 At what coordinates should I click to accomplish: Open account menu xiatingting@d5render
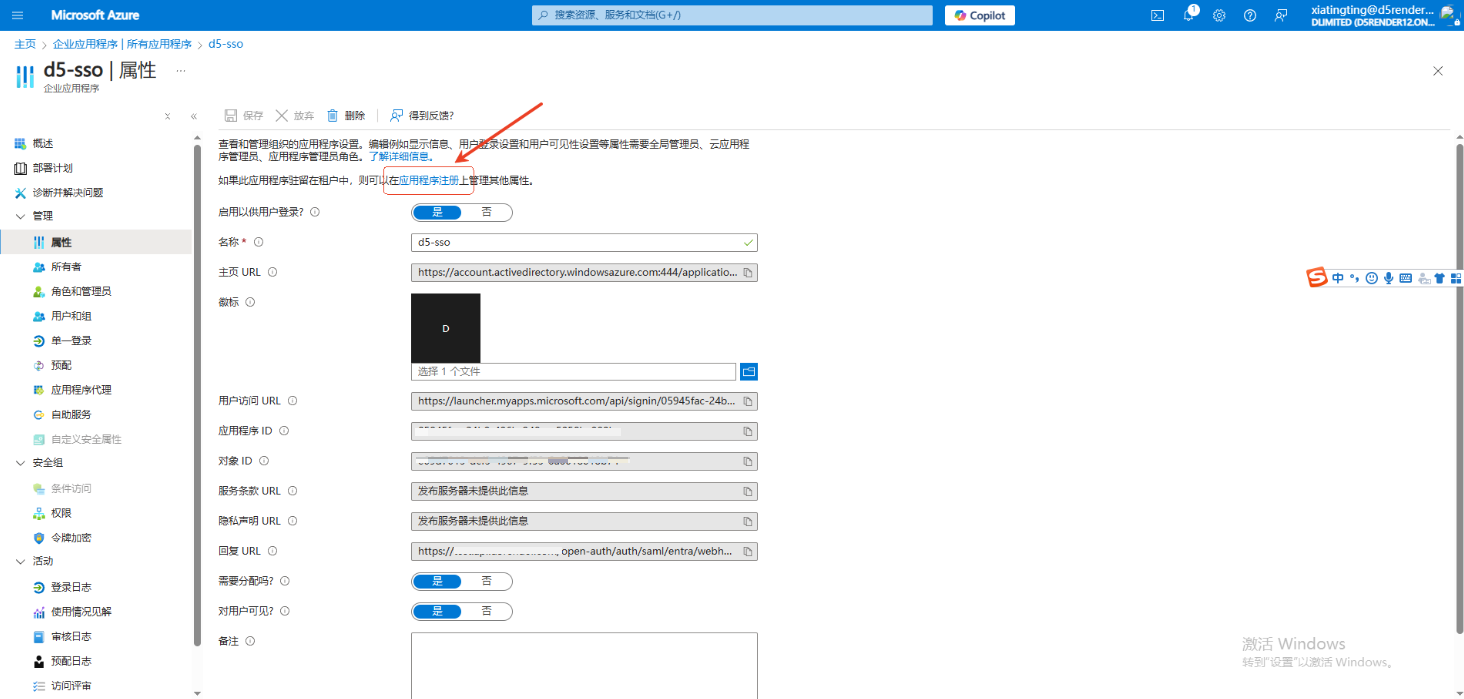[1386, 15]
